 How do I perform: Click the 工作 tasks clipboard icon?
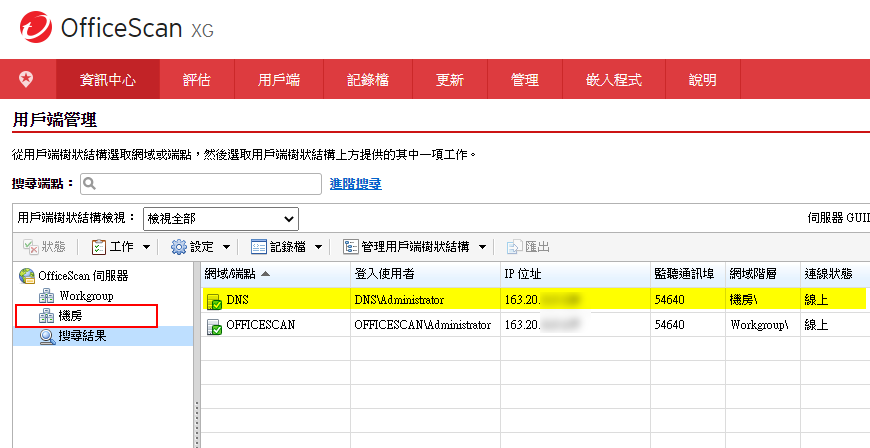click(x=98, y=247)
